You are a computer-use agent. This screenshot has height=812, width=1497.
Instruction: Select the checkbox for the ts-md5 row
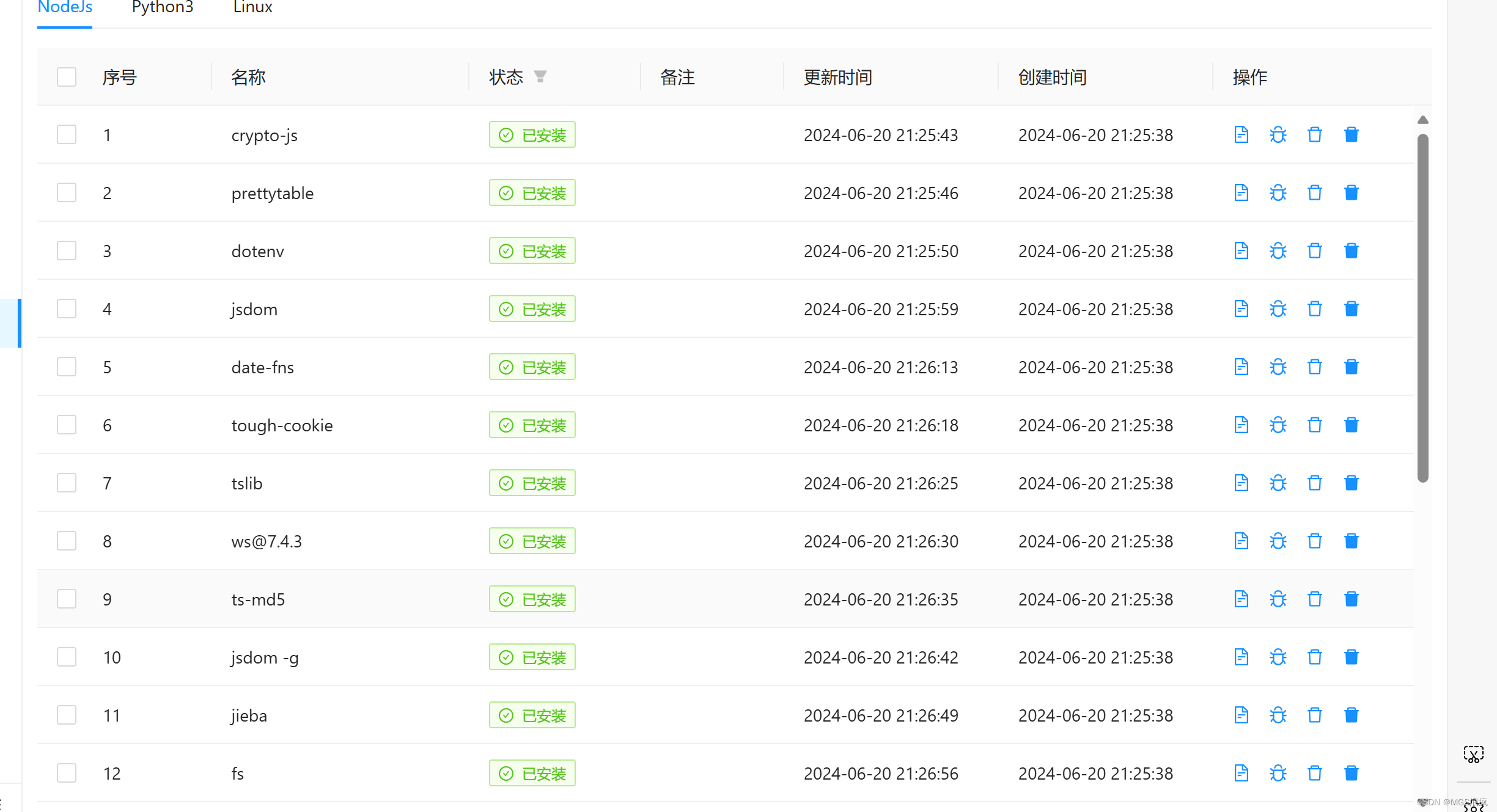coord(67,599)
